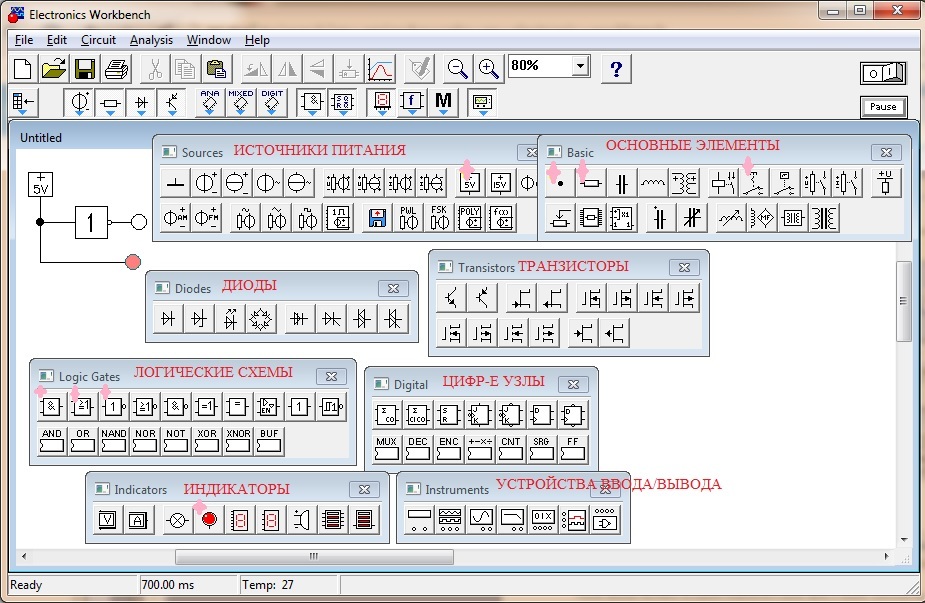Select the oscilloscope in Instruments
Screen dimensions: 925x603
coord(481,520)
